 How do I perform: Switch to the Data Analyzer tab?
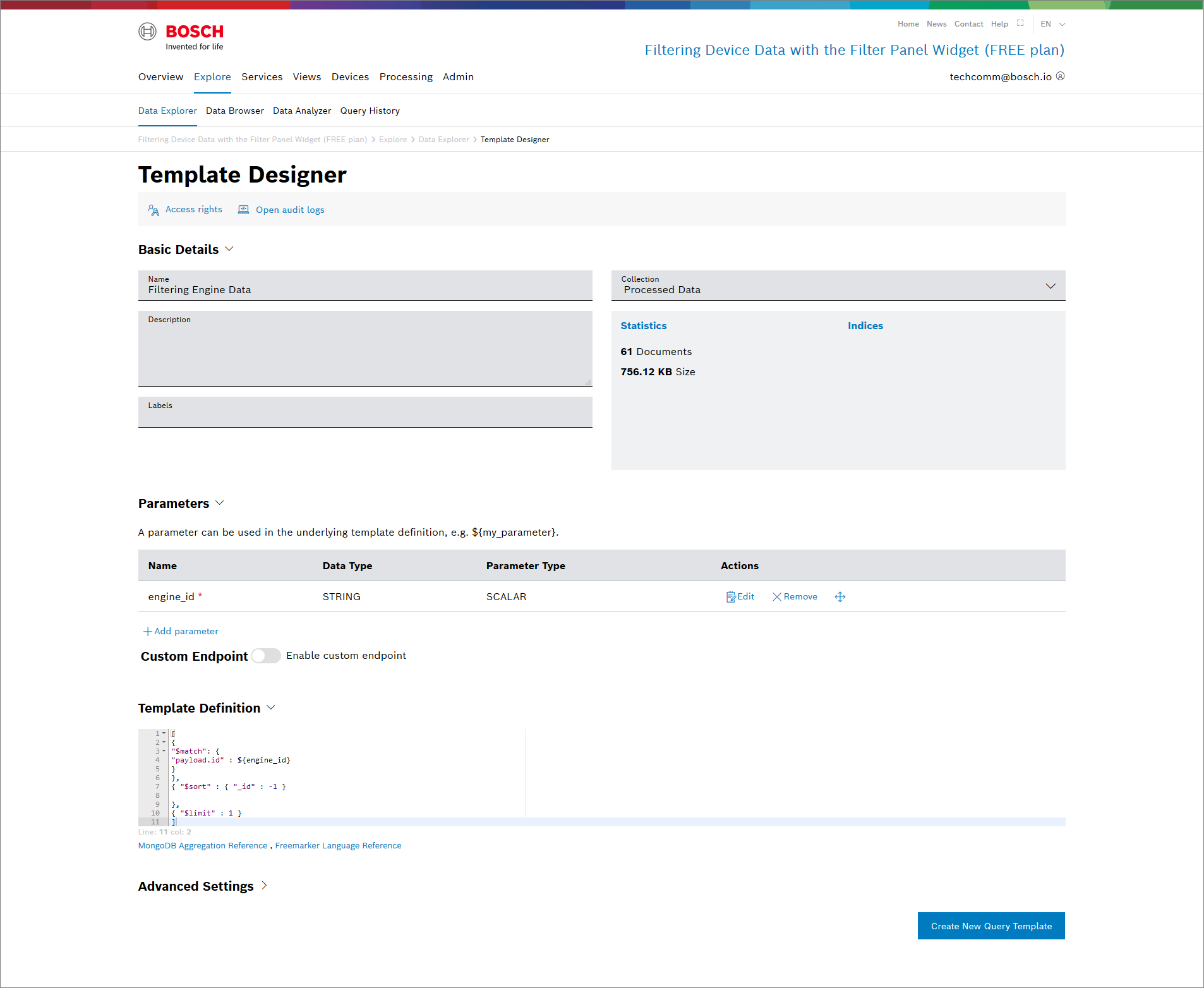pyautogui.click(x=302, y=111)
